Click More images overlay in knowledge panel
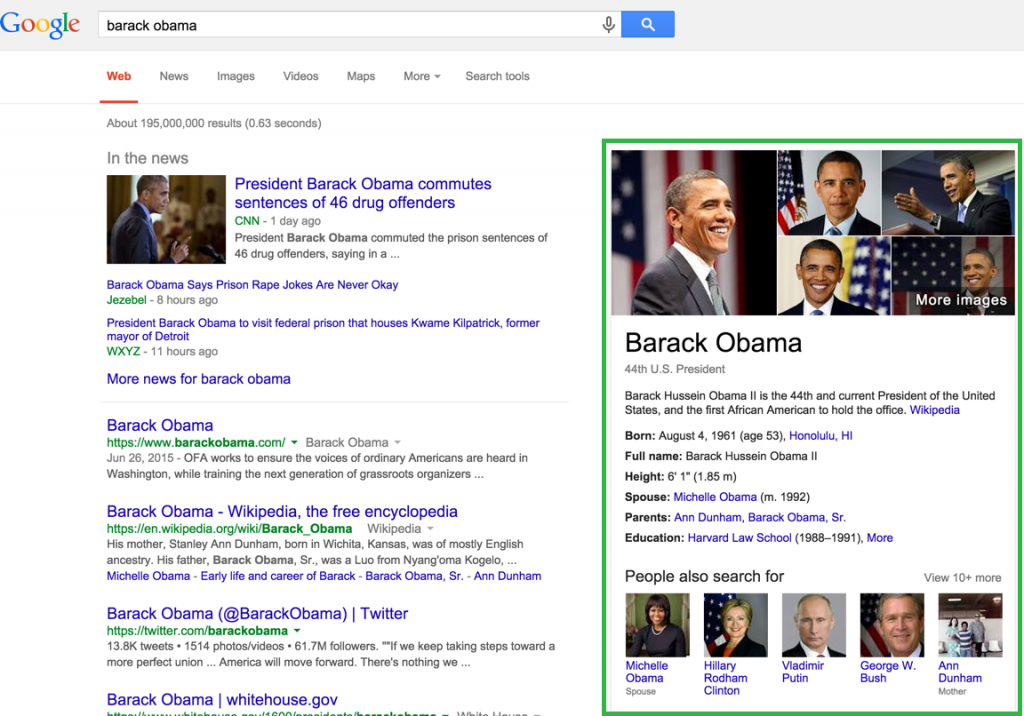 (x=961, y=300)
